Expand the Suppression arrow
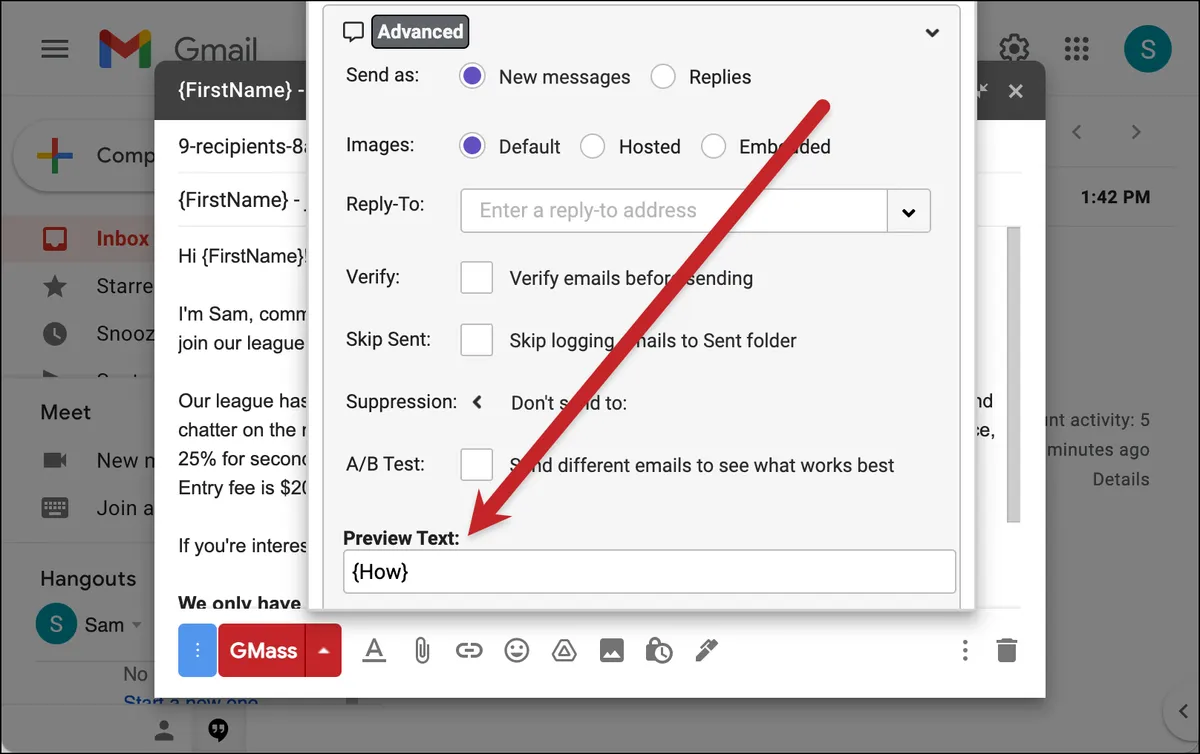Image resolution: width=1200 pixels, height=754 pixels. coord(478,402)
